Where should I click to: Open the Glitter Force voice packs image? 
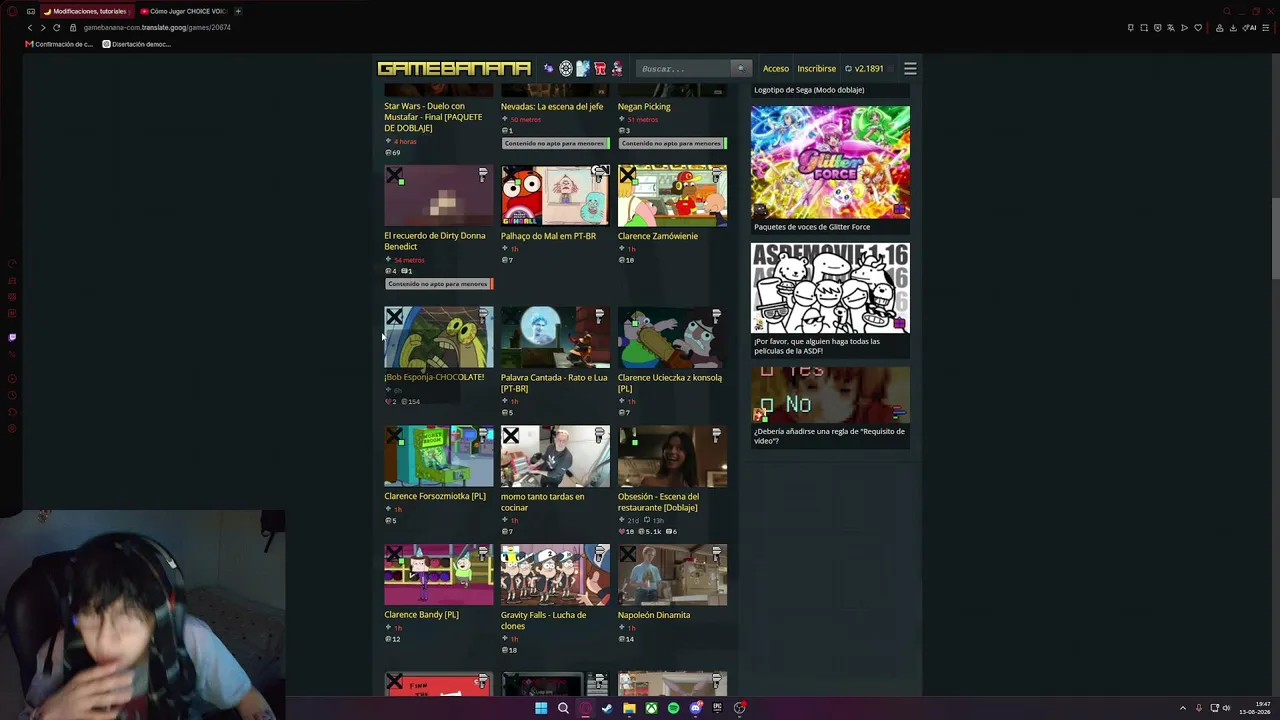point(830,162)
